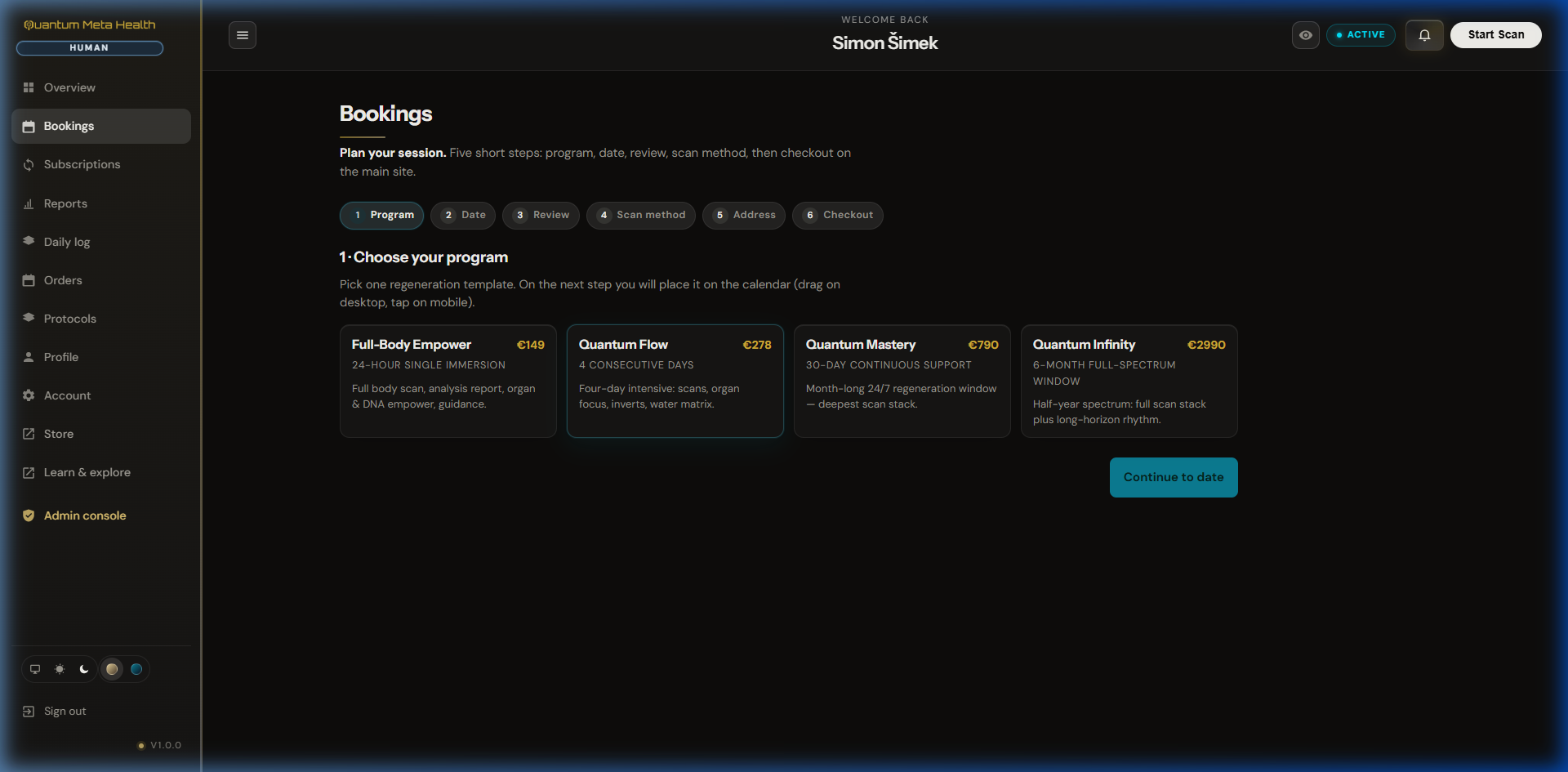
Task: Choose the Full-Body Empower program card
Action: (x=448, y=382)
